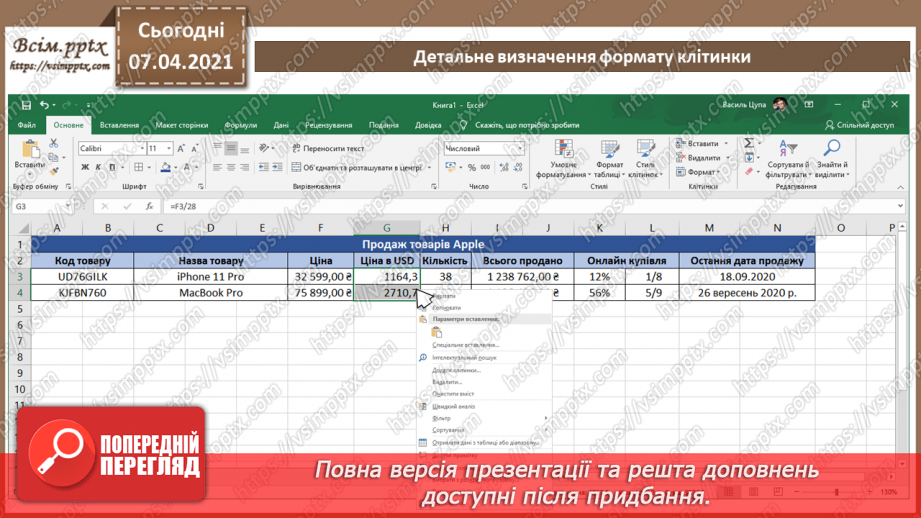Screen dimensions: 921x518
Task: Open the Calibri font name dropdown
Action: pos(142,149)
